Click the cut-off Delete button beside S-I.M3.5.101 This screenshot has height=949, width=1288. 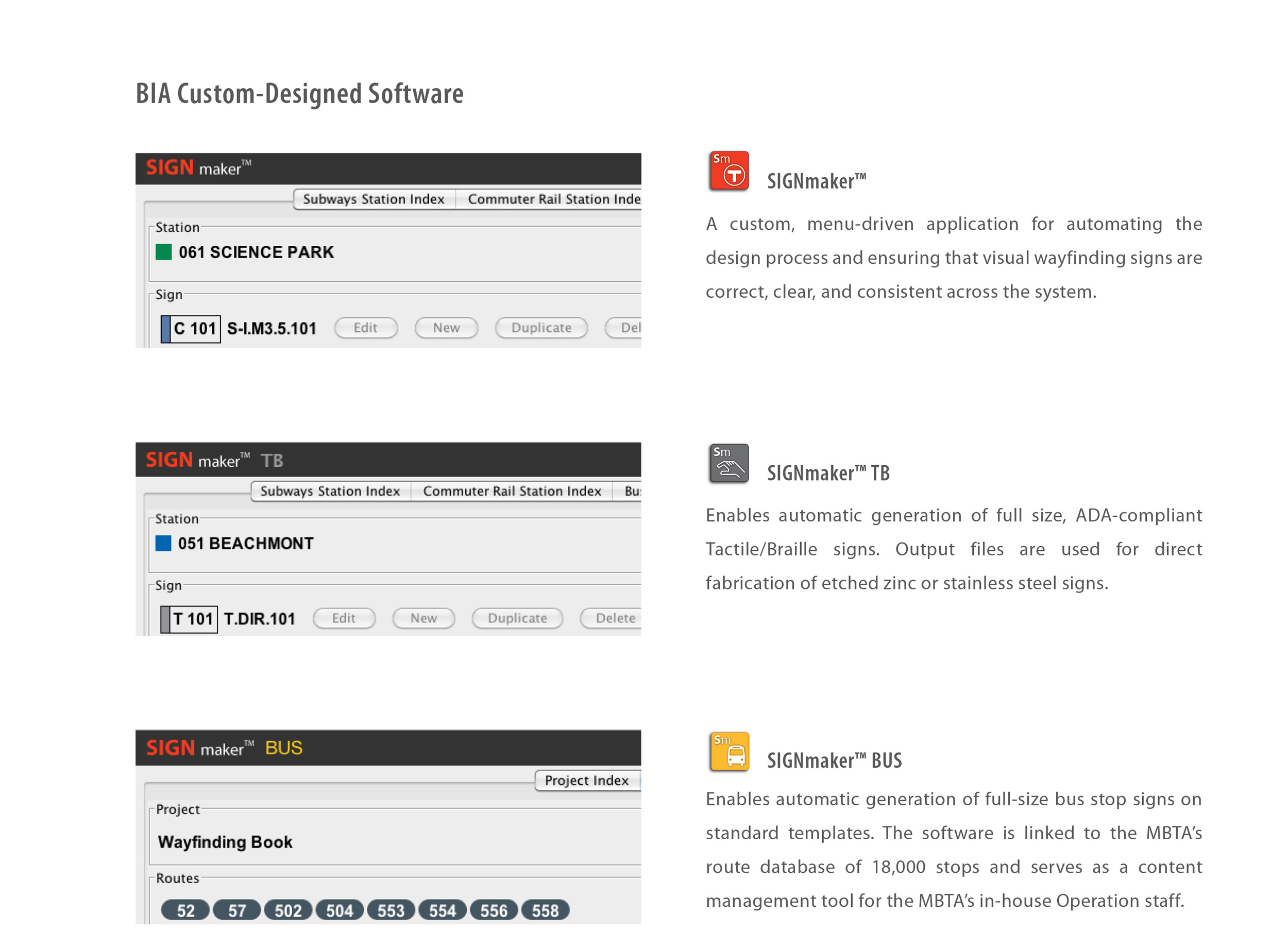623,328
